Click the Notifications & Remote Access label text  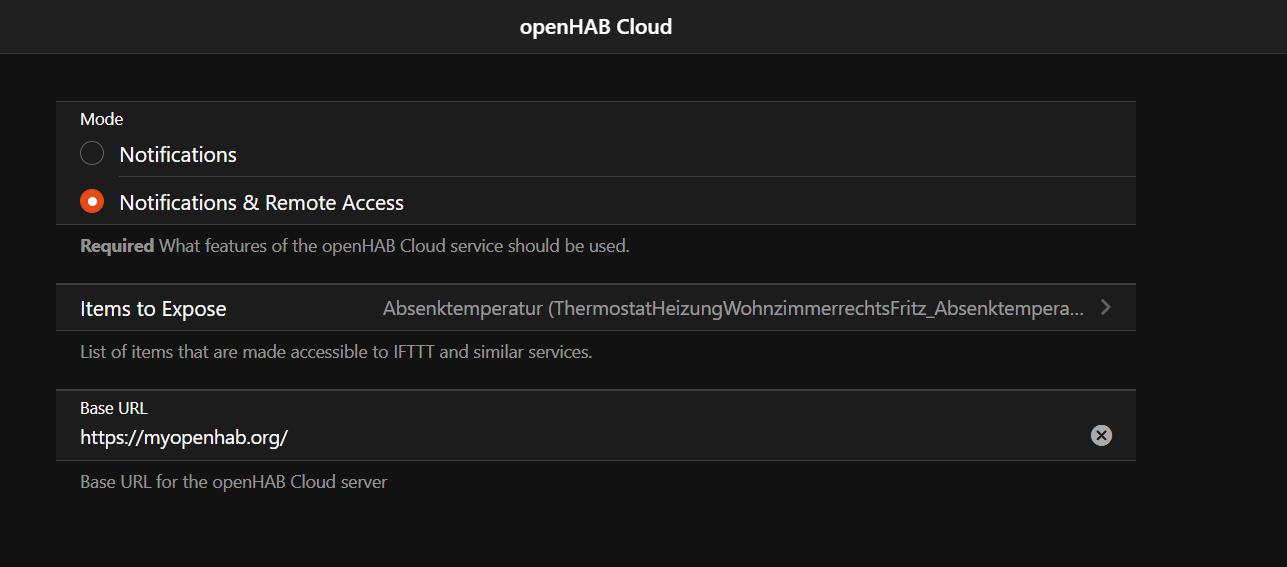point(261,203)
